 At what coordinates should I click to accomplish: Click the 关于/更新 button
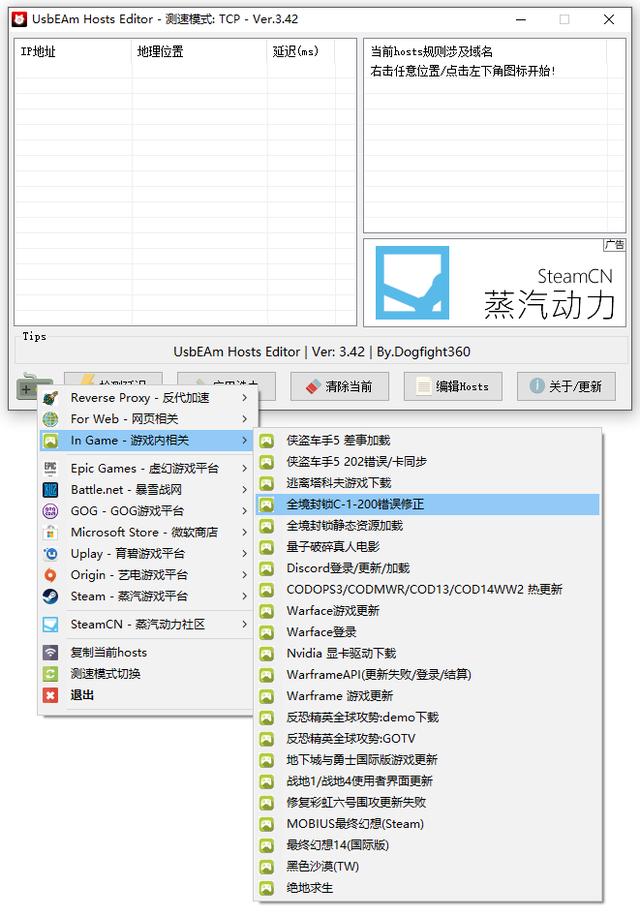pyautogui.click(x=566, y=386)
